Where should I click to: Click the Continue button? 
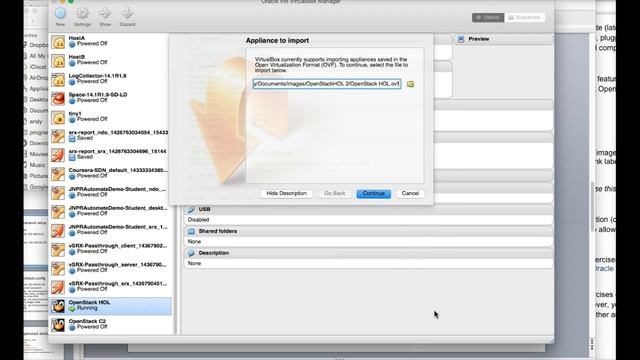(373, 193)
